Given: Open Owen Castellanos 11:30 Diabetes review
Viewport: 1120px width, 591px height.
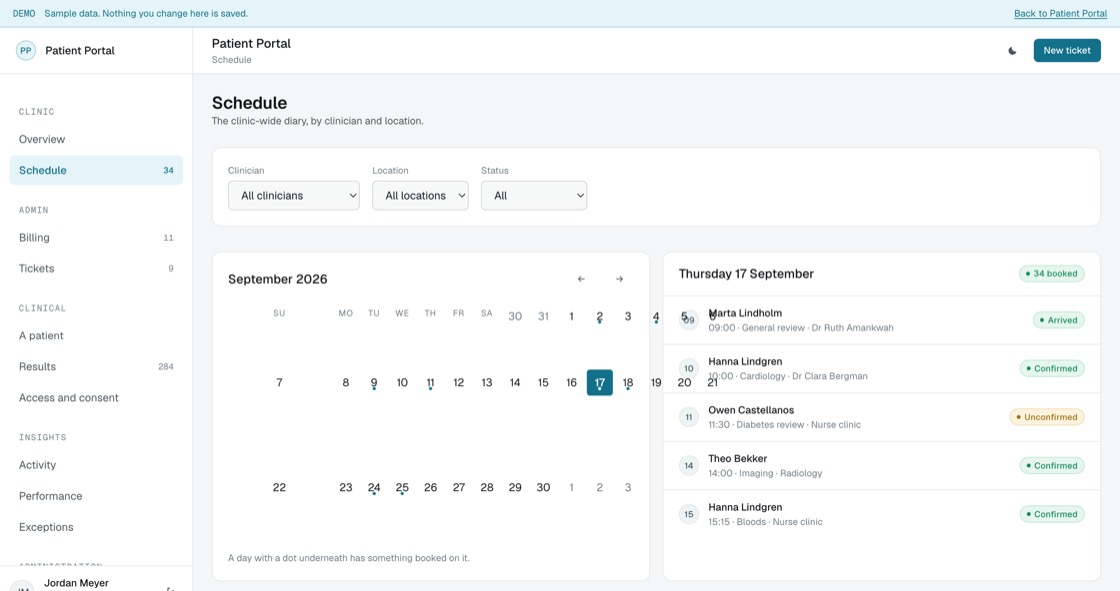Looking at the screenshot, I should click(881, 417).
